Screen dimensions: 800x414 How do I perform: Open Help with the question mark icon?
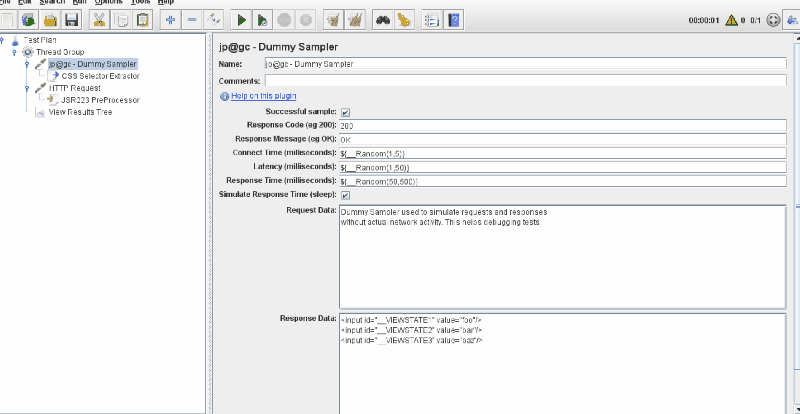(x=454, y=20)
